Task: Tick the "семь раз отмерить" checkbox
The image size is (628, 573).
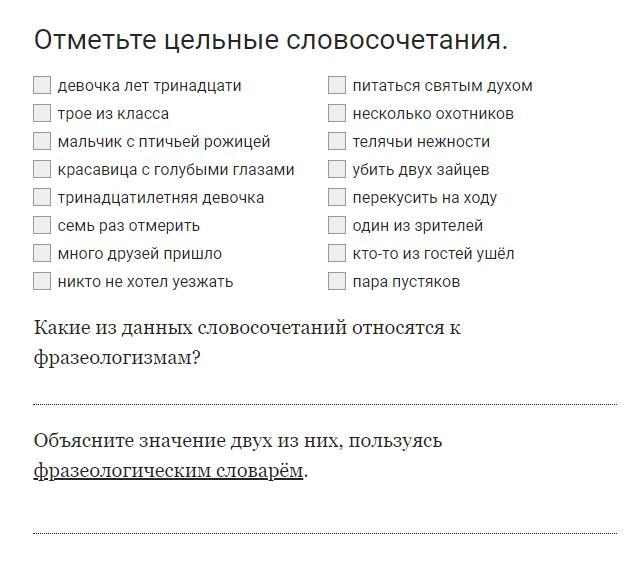Action: pos(42,225)
